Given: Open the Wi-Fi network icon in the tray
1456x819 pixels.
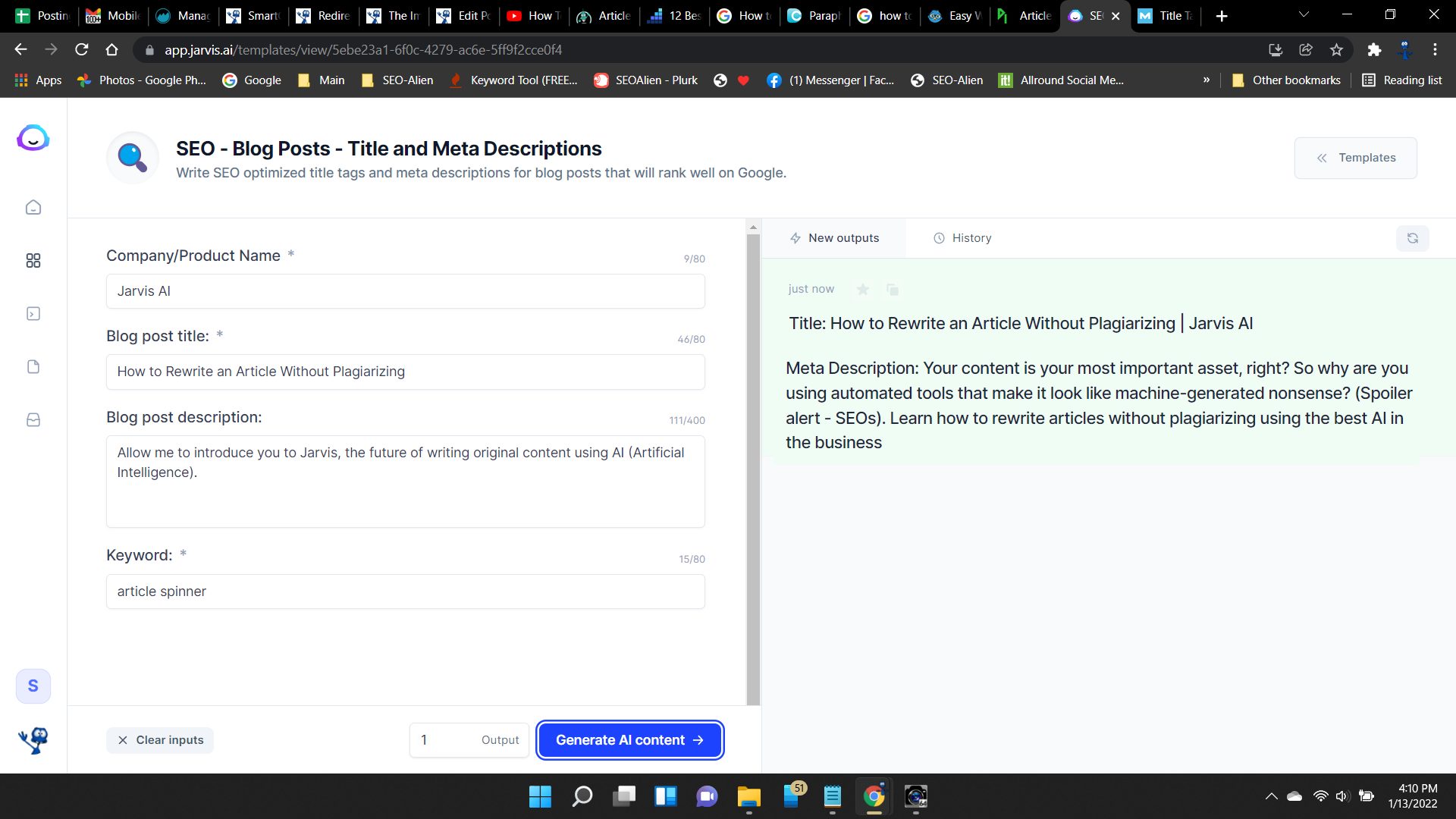Looking at the screenshot, I should coord(1320,796).
